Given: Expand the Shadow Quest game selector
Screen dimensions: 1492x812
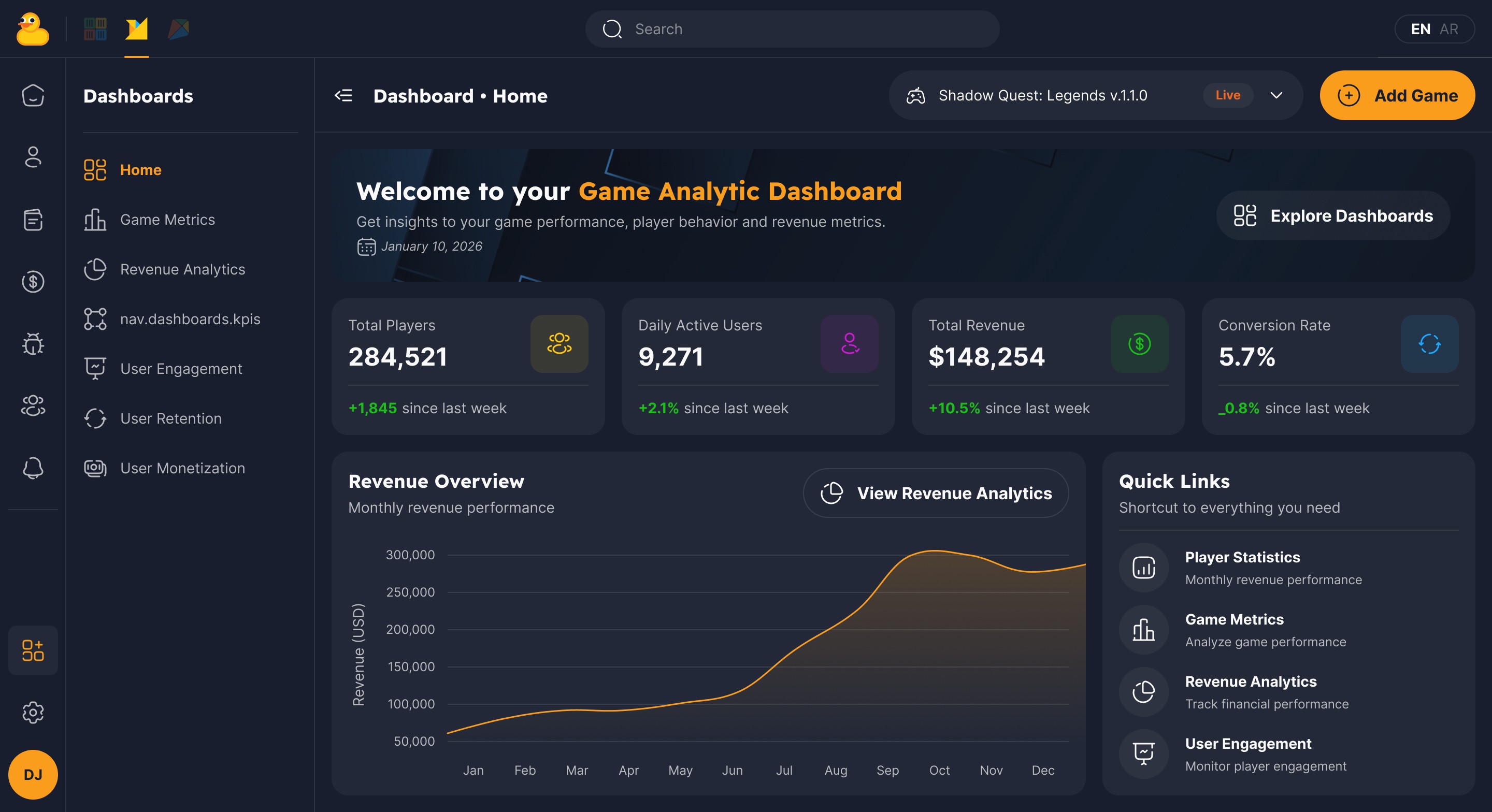Looking at the screenshot, I should pos(1276,96).
